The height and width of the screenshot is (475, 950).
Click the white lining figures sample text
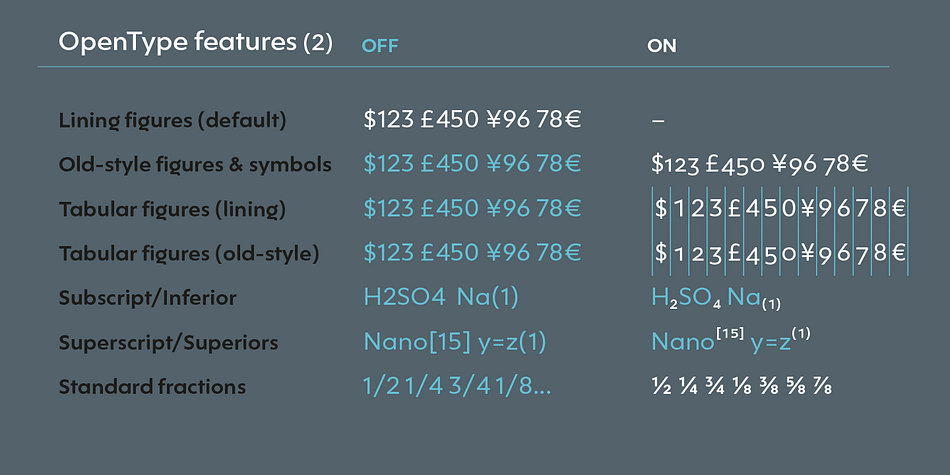[473, 120]
